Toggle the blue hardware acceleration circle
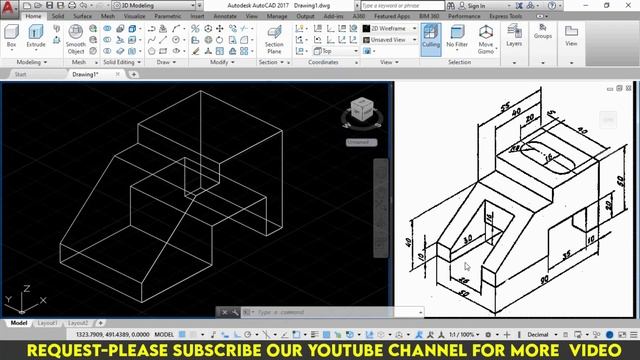Image resolution: width=640 pixels, height=360 pixels. coord(609,334)
